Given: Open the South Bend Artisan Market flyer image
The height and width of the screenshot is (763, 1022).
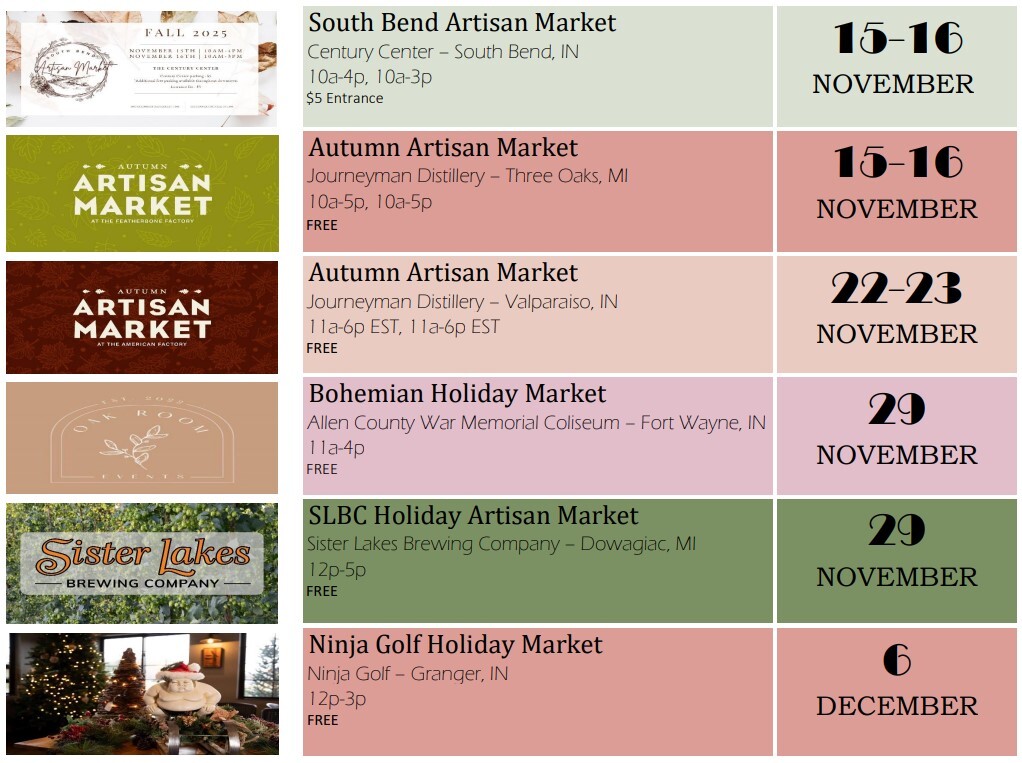Looking at the screenshot, I should tap(141, 67).
